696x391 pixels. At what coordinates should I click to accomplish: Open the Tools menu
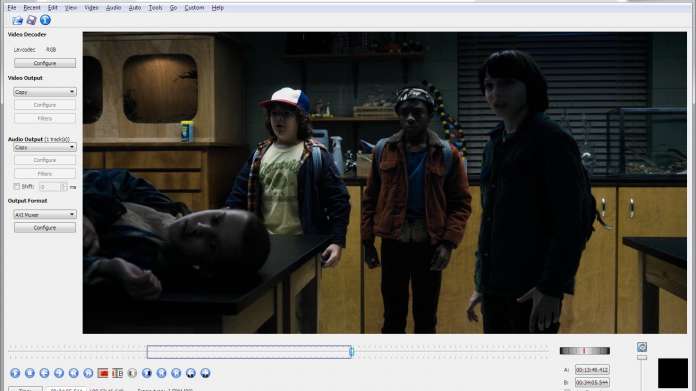click(x=155, y=8)
